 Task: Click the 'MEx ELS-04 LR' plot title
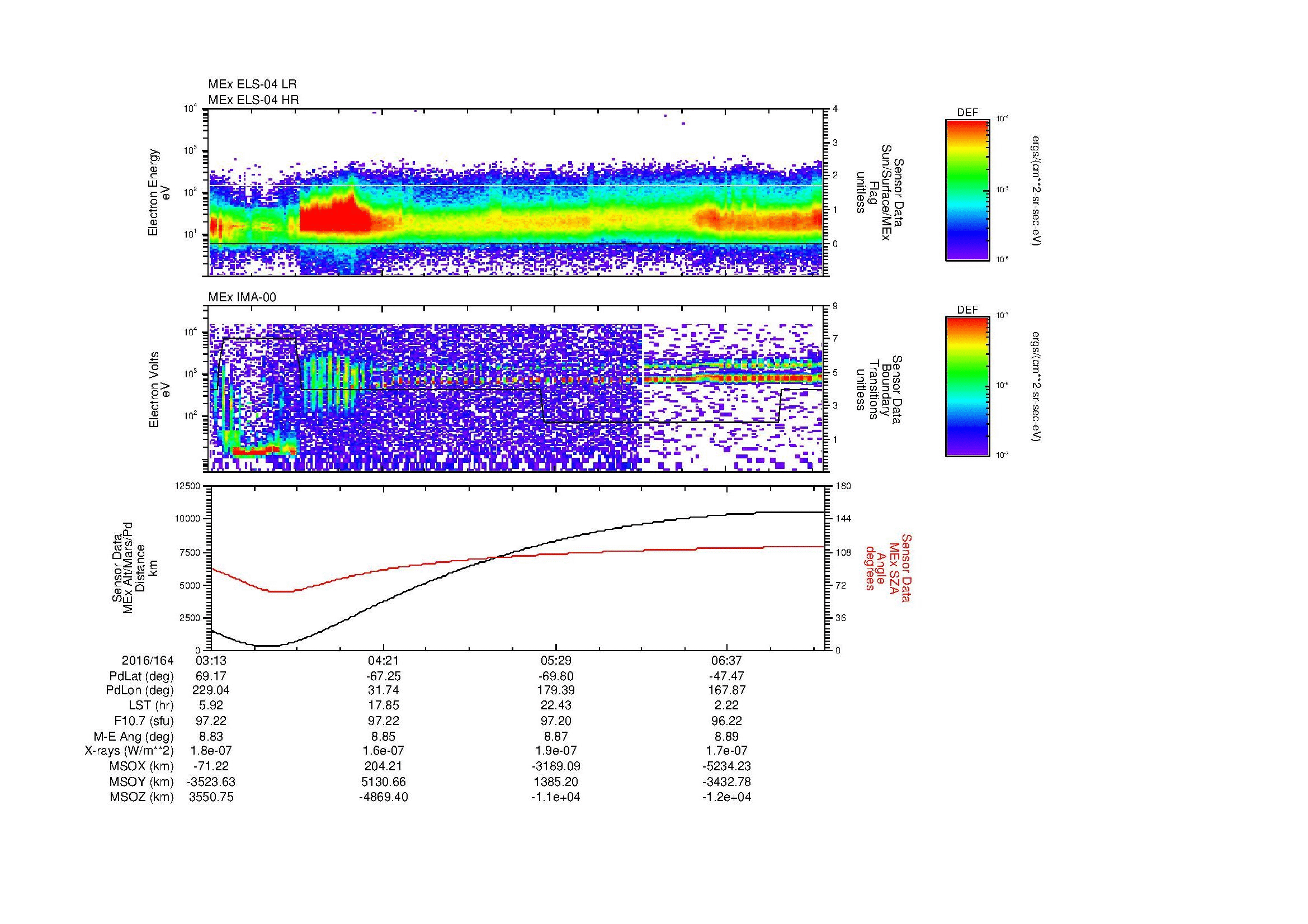[x=252, y=84]
